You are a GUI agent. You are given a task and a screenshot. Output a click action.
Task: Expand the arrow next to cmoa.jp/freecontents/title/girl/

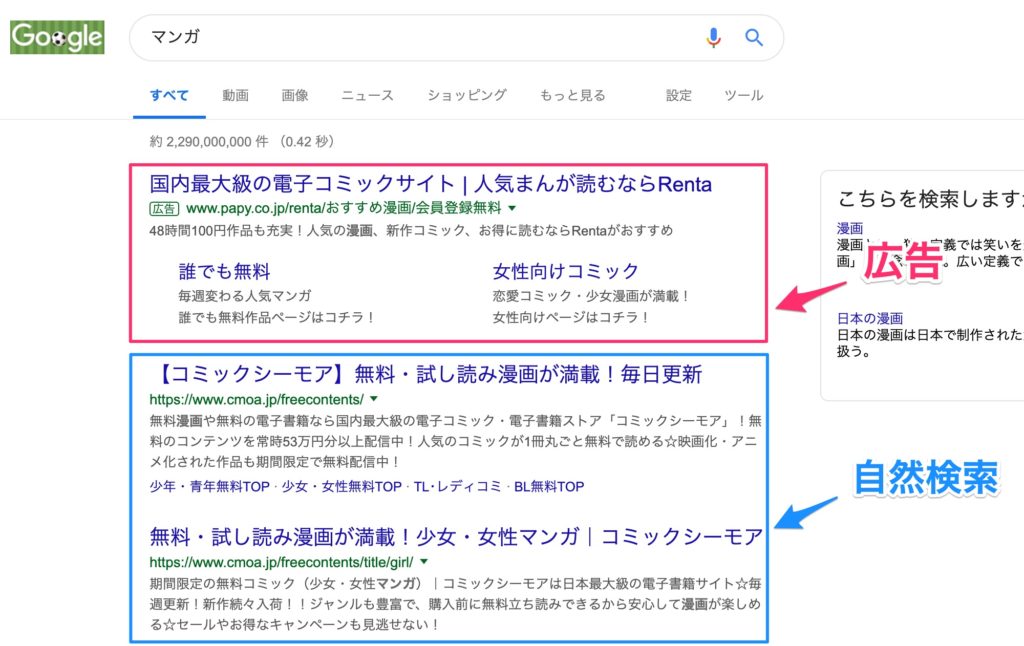tap(424, 561)
